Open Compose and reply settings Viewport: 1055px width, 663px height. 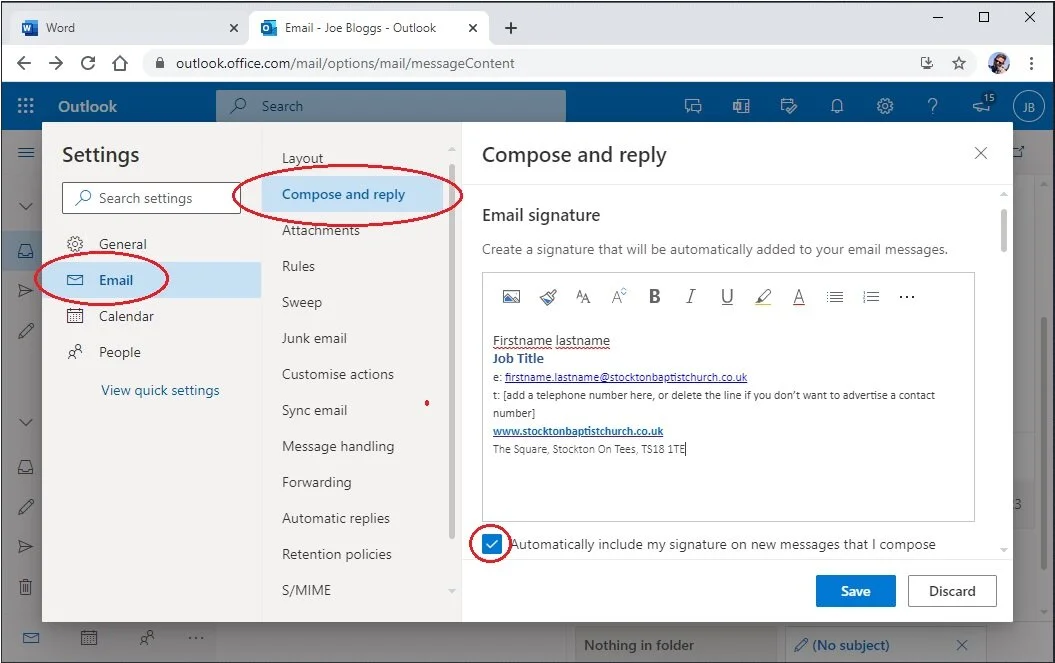(x=353, y=194)
